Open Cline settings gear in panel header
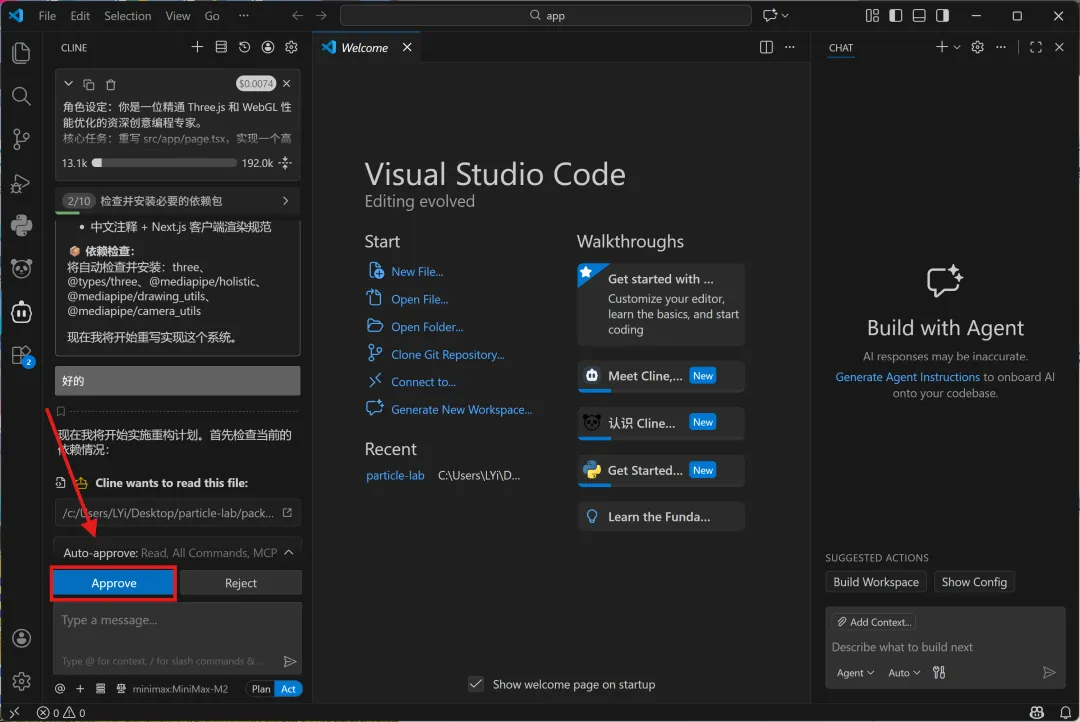Image resolution: width=1080 pixels, height=722 pixels. pyautogui.click(x=291, y=47)
